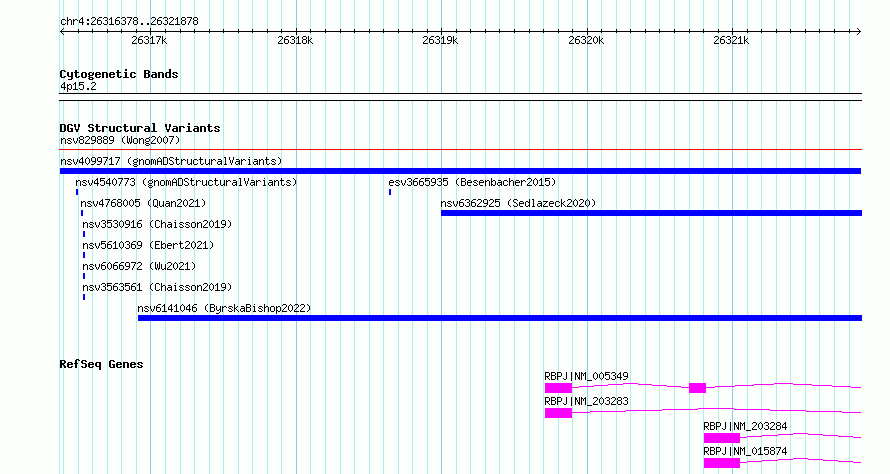The width and height of the screenshot is (890, 474).
Task: Select variant nsv6066972 (Wu2021) label
Action: 139,266
